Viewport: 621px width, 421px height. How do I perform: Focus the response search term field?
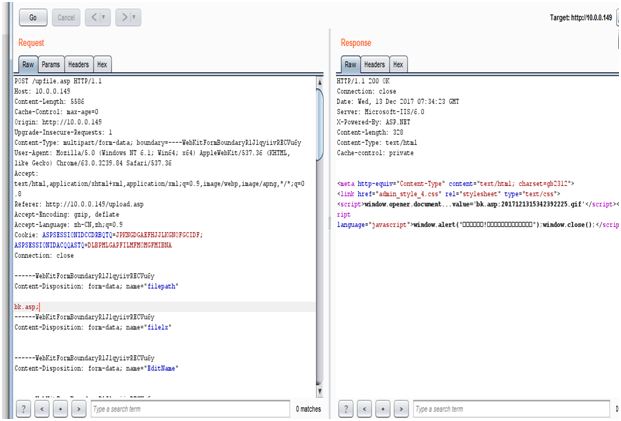[x=511, y=409]
